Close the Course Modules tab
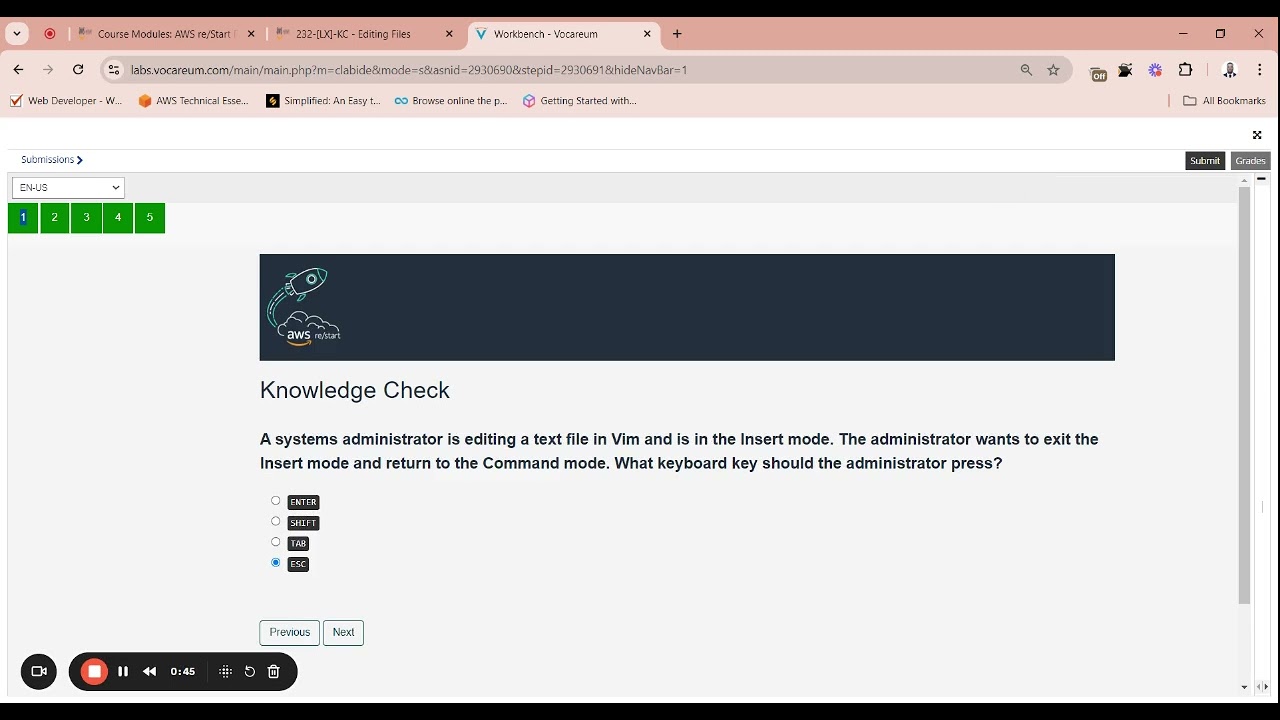This screenshot has width=1280, height=720. [x=251, y=34]
